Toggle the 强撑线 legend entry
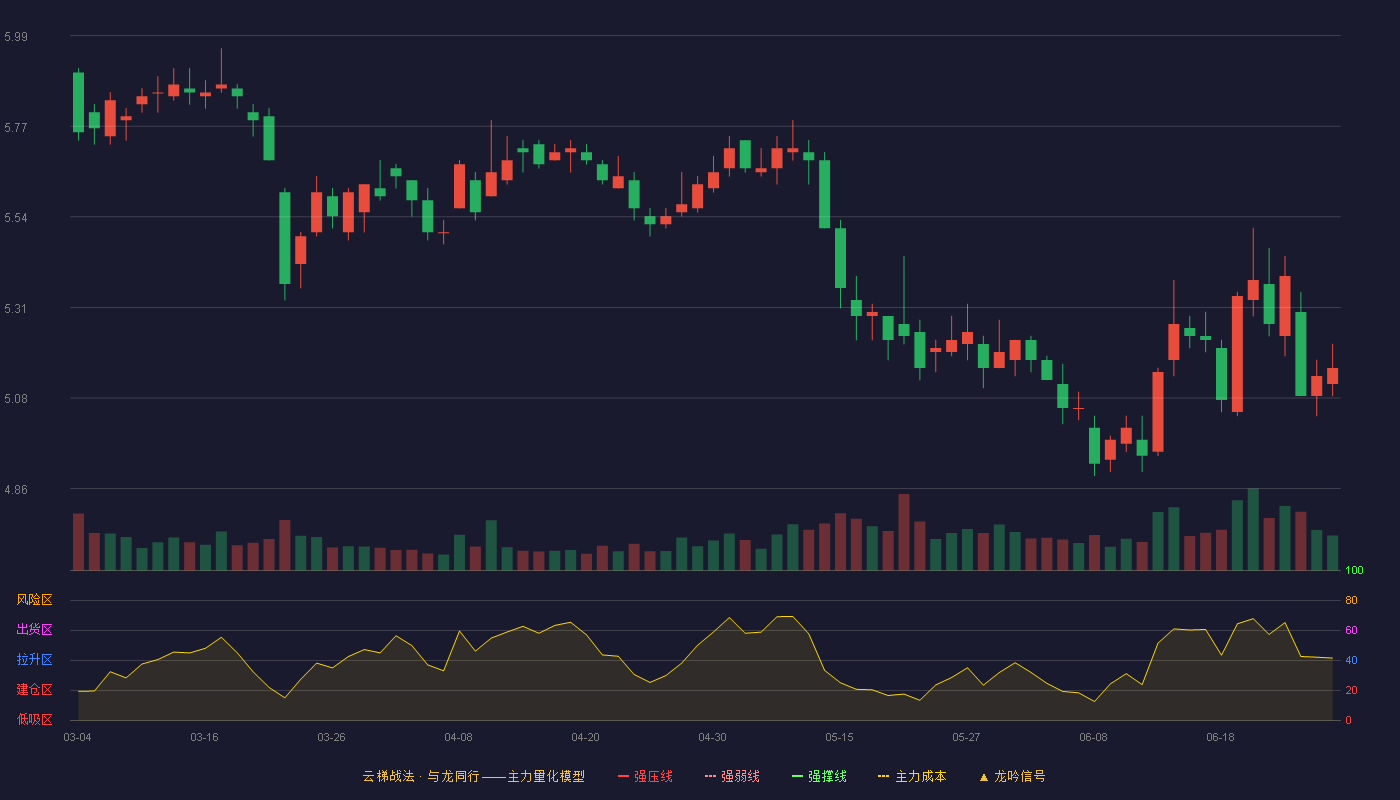1400x800 pixels. click(x=819, y=776)
